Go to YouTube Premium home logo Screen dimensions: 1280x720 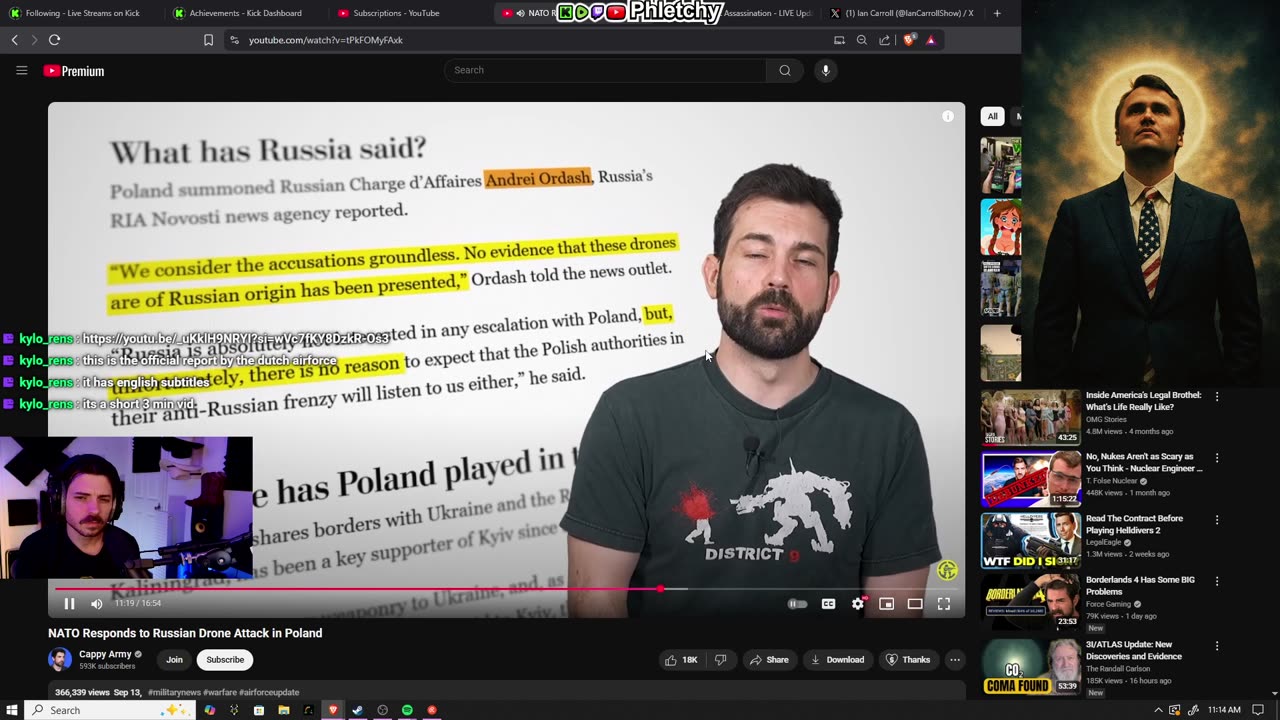pyautogui.click(x=74, y=71)
